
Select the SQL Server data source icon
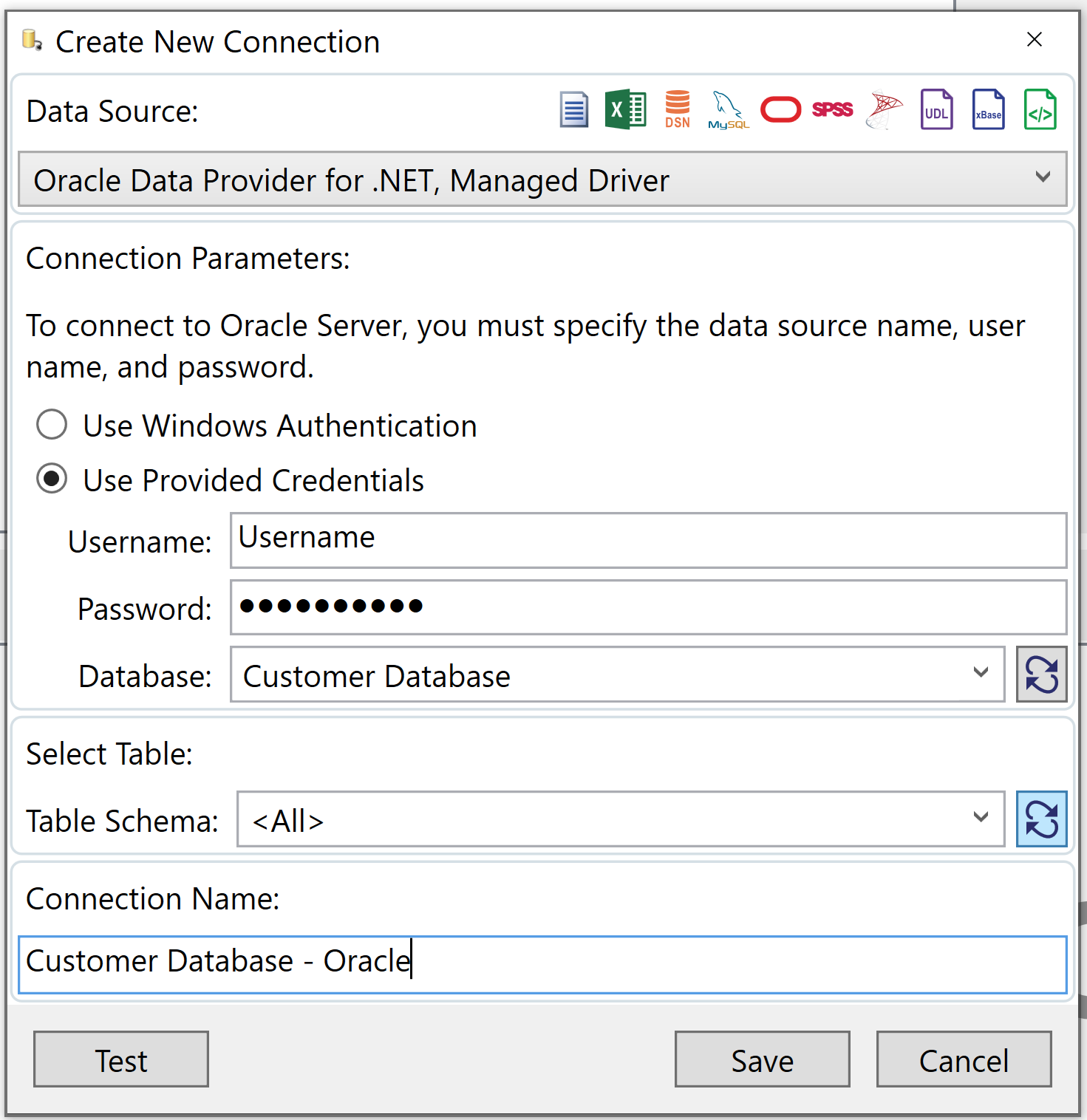pyautogui.click(x=884, y=109)
